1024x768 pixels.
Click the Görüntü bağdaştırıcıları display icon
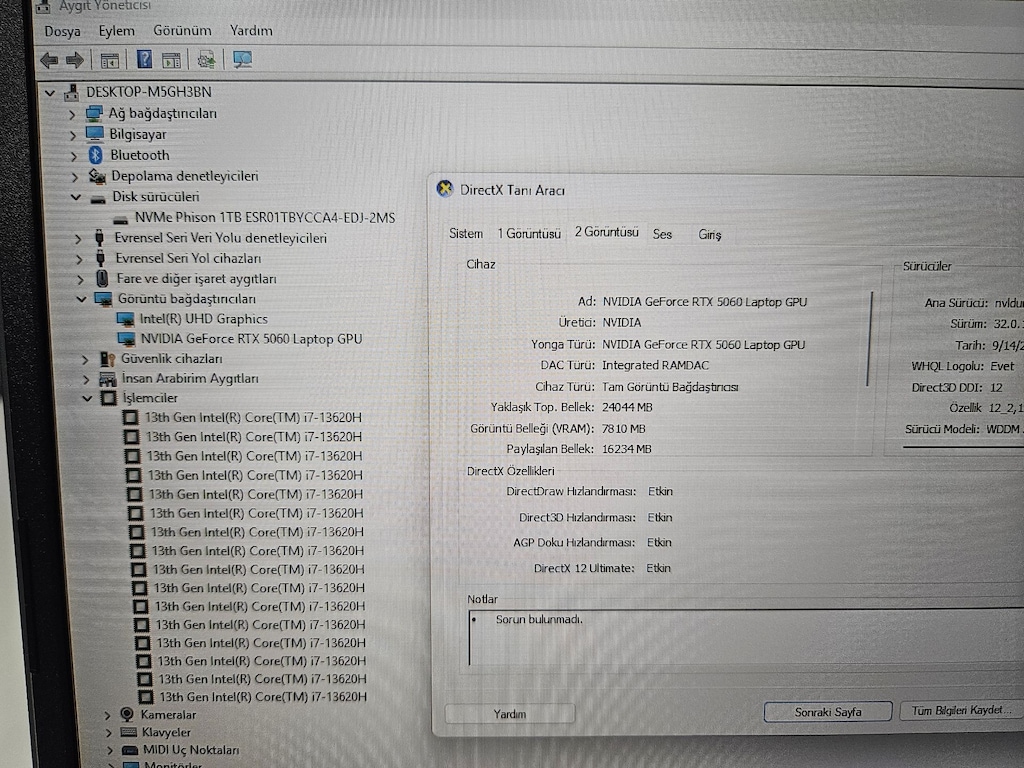(x=104, y=299)
